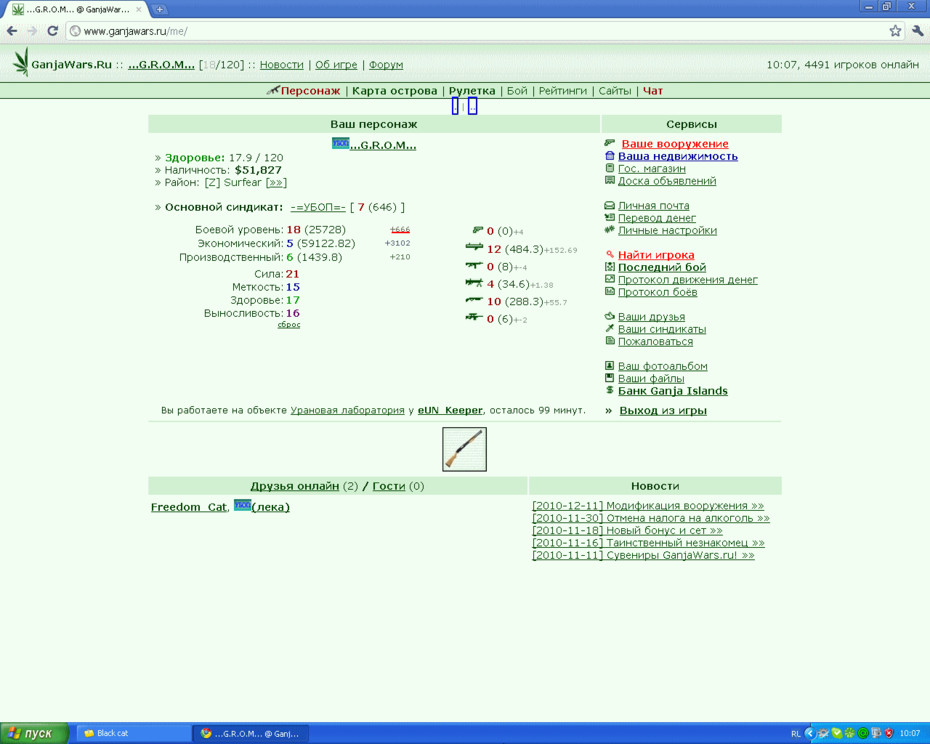Open Протокол движения денег link

687,279
